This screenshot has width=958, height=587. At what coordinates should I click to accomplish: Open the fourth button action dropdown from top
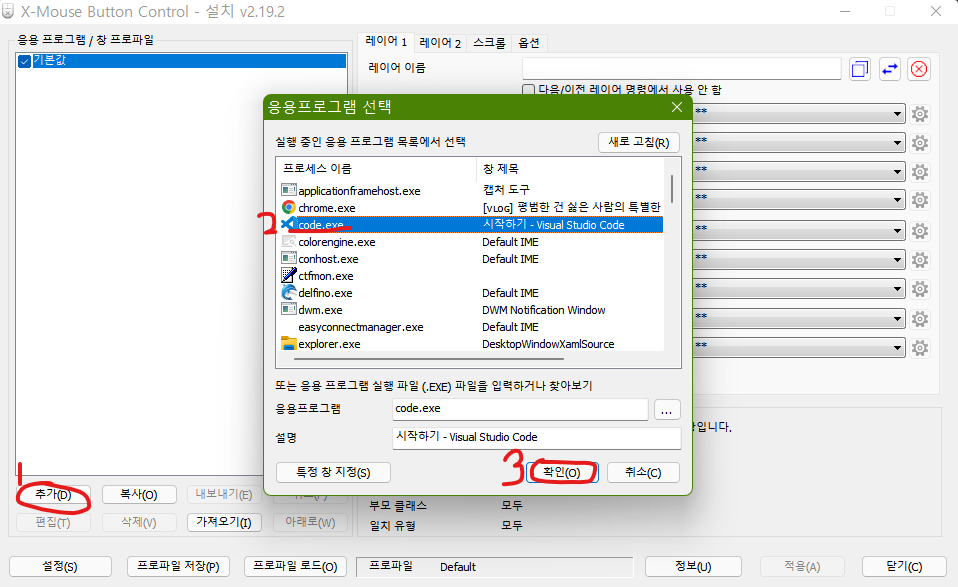tap(897, 200)
